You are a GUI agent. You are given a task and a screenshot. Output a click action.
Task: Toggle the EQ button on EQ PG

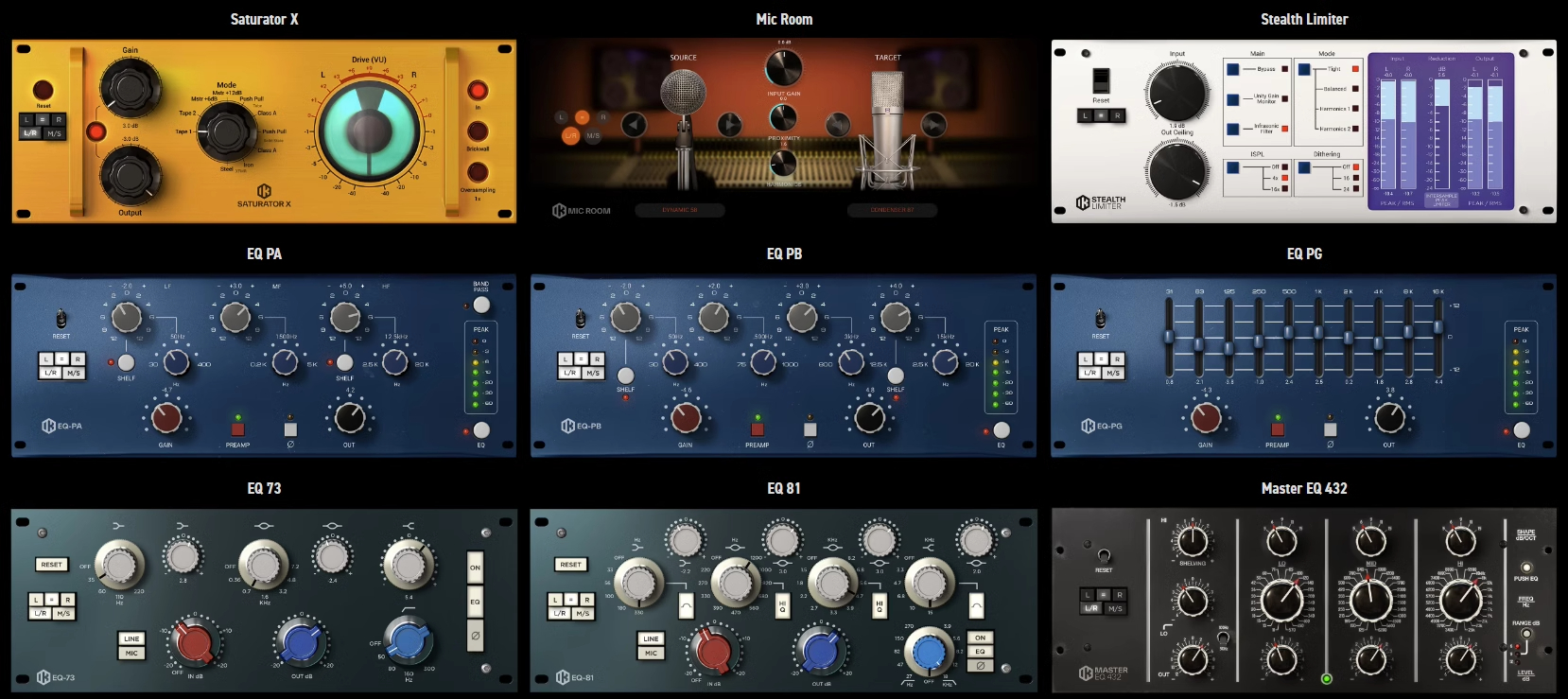pyautogui.click(x=1522, y=430)
